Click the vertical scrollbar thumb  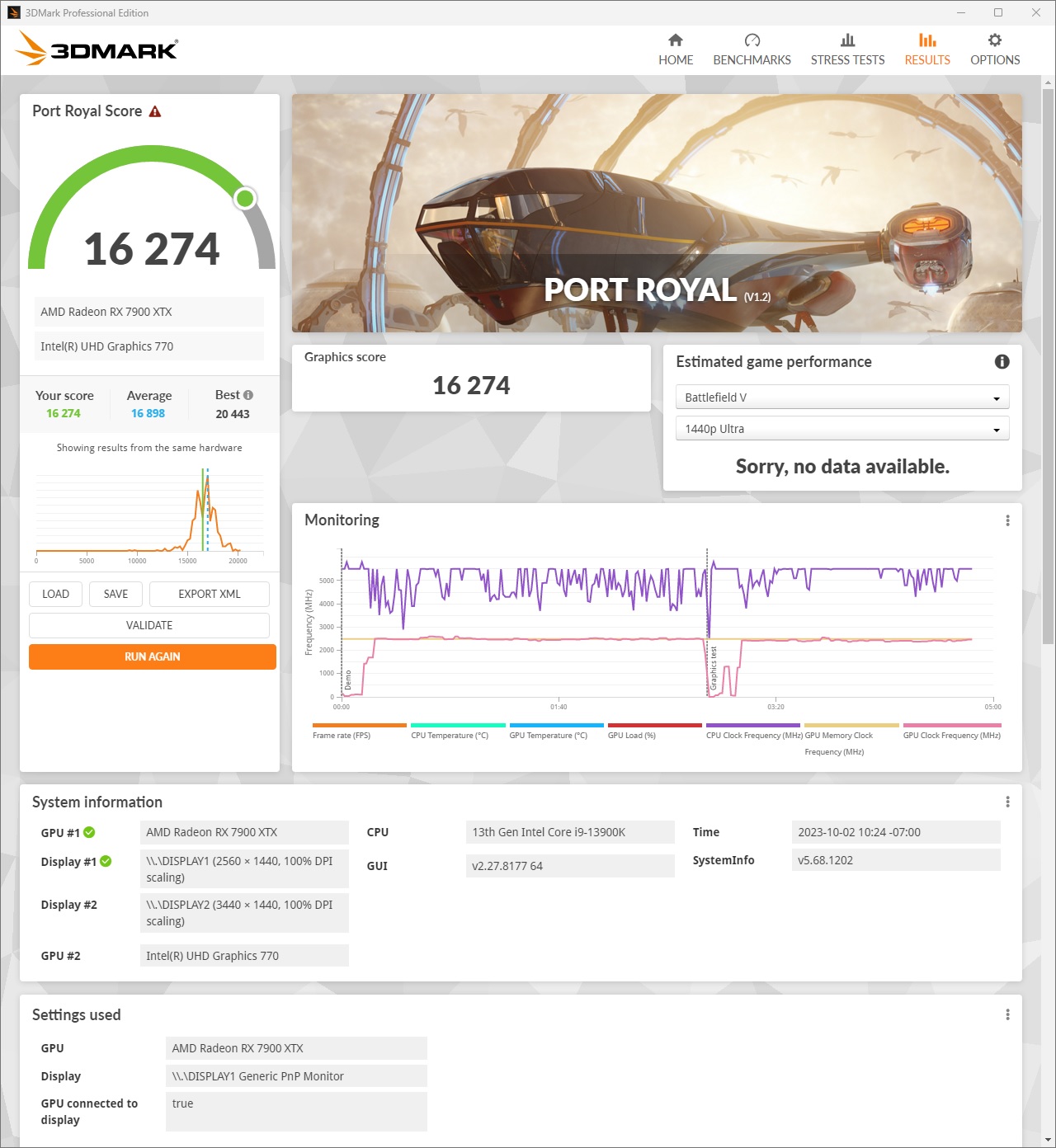(1048, 366)
